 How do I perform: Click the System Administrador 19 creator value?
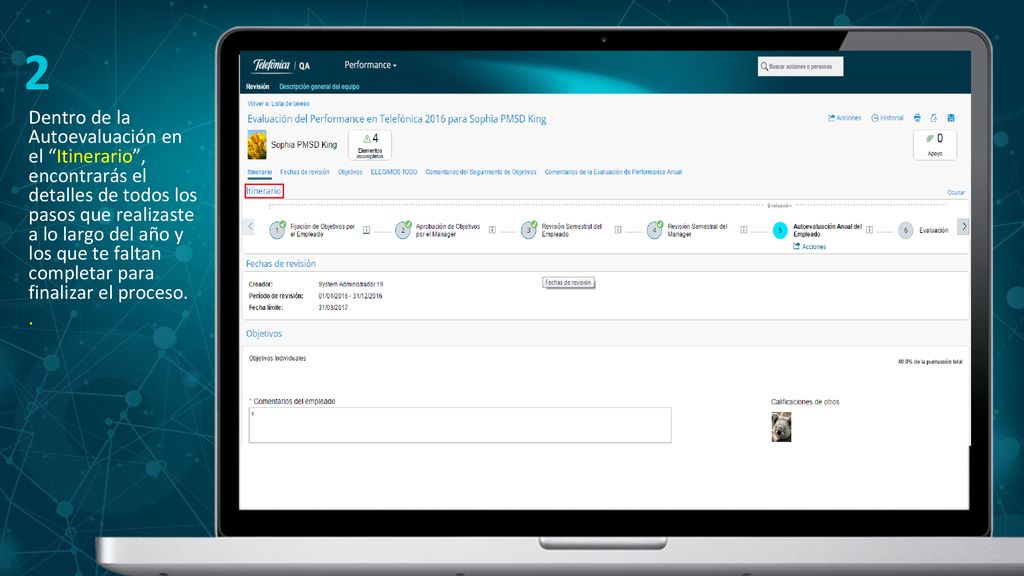tap(351, 284)
